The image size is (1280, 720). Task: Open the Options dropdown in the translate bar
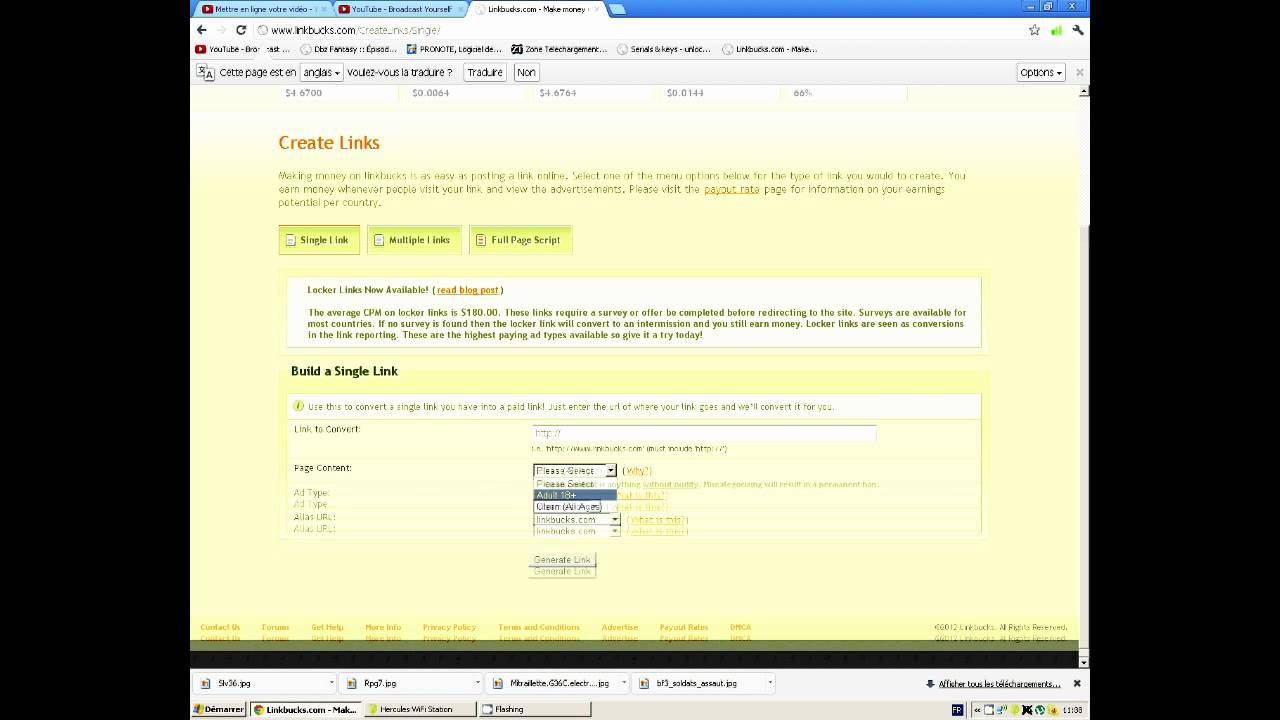(x=1041, y=72)
